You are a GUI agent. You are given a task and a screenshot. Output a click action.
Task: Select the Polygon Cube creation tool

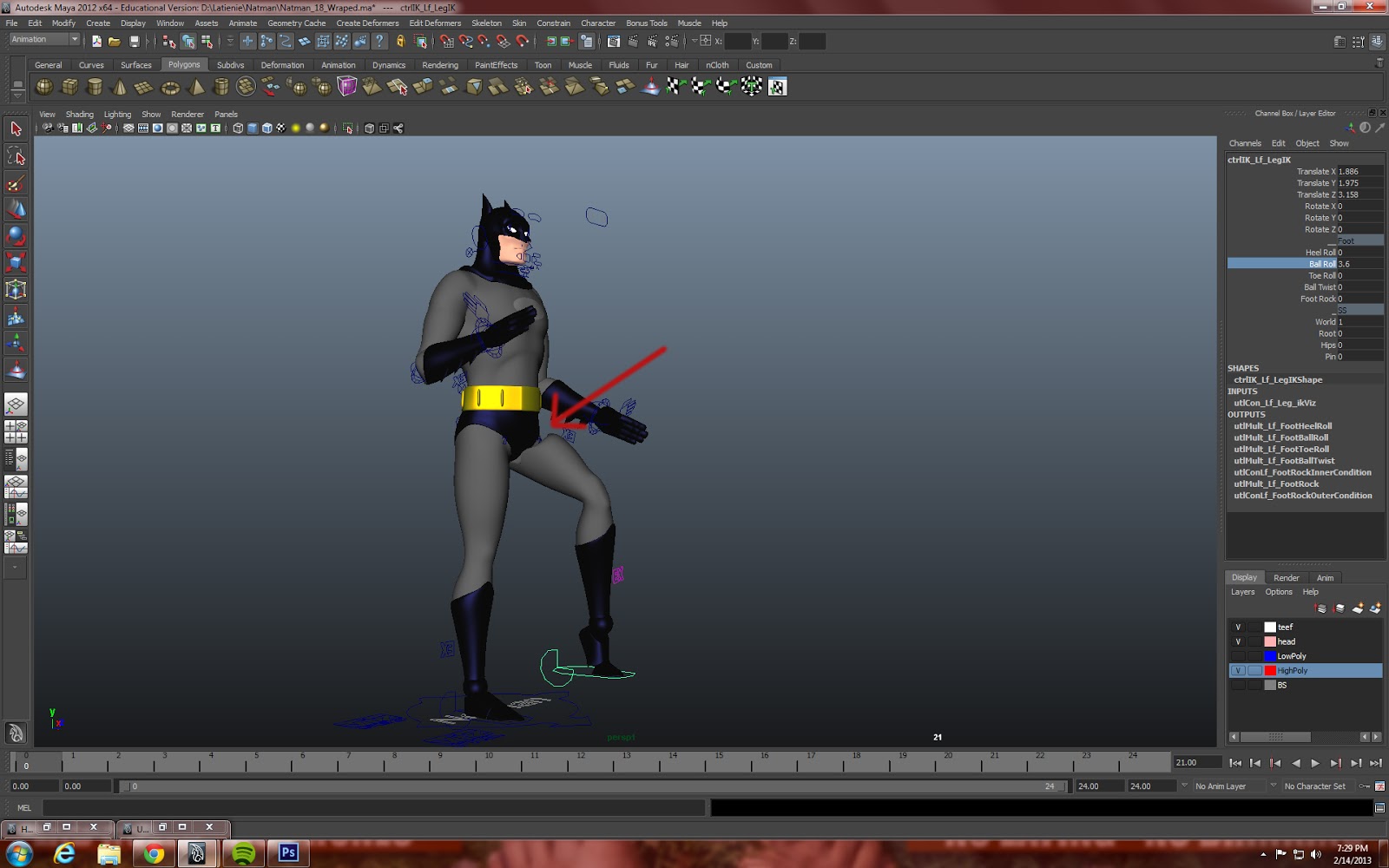coord(69,86)
